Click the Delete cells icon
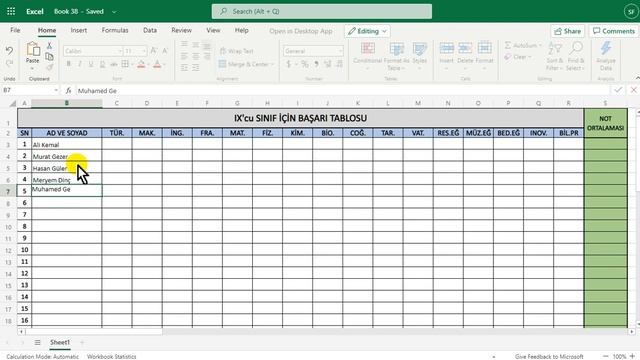This screenshot has height=360, width=640. click(465, 49)
